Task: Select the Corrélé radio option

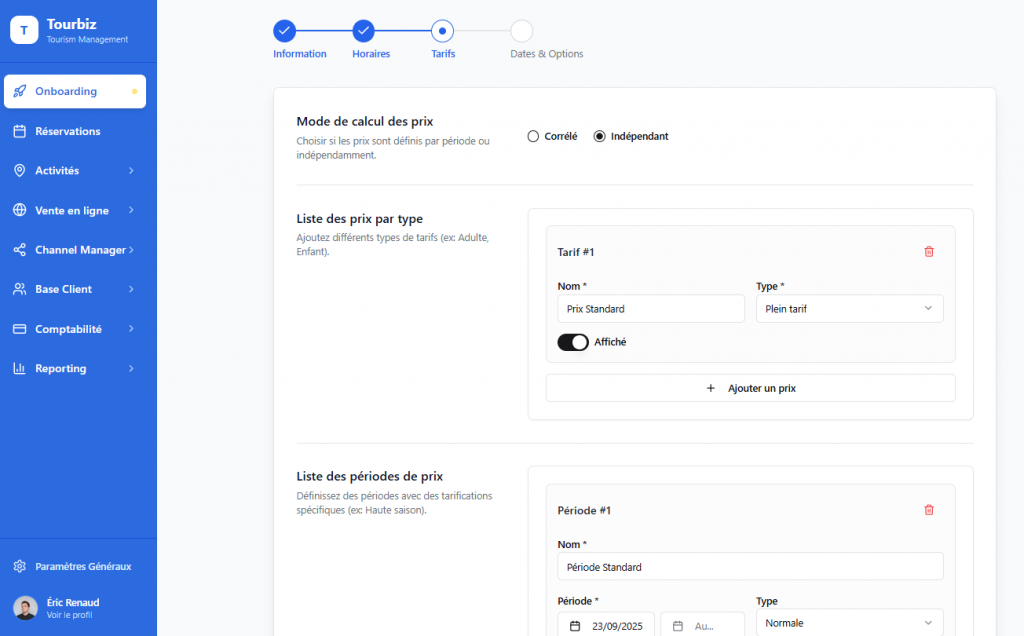Action: 533,136
